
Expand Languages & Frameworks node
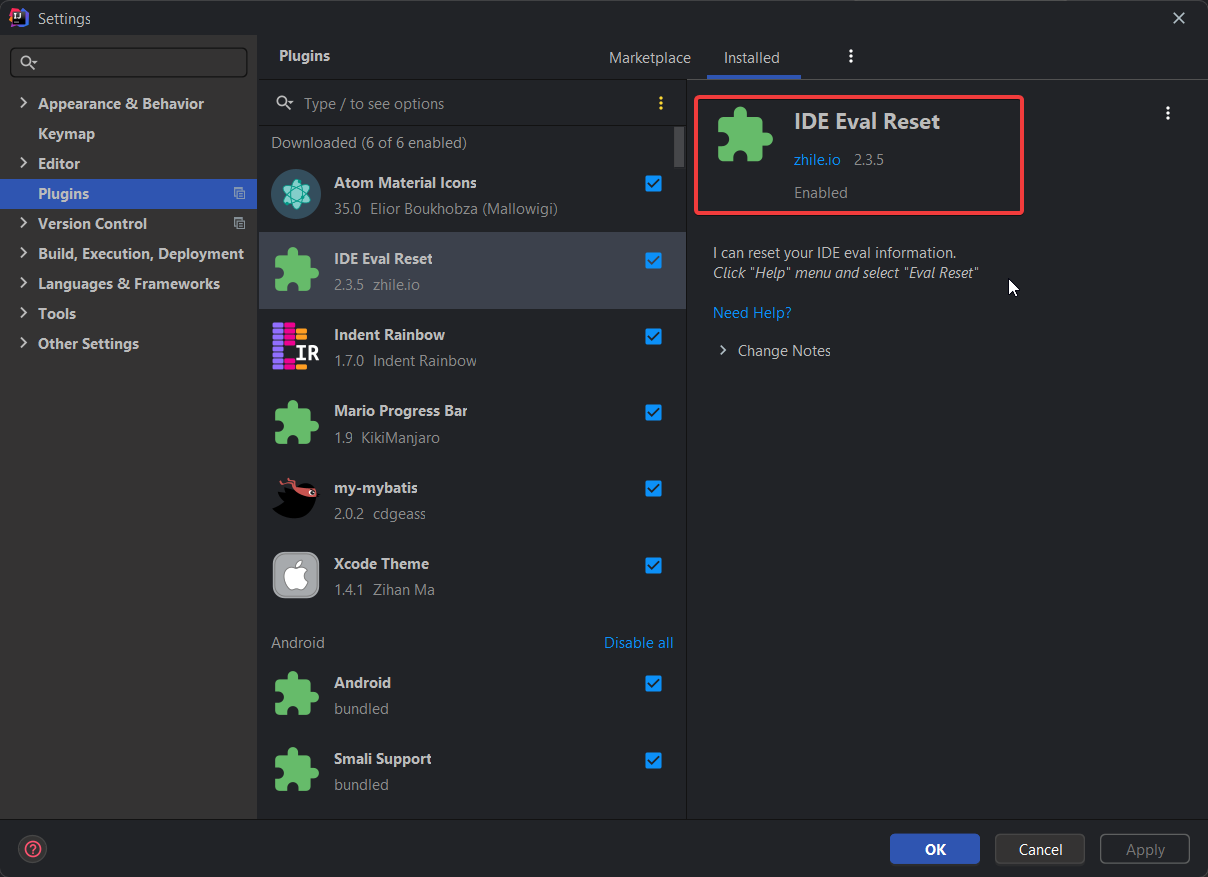[x=24, y=283]
